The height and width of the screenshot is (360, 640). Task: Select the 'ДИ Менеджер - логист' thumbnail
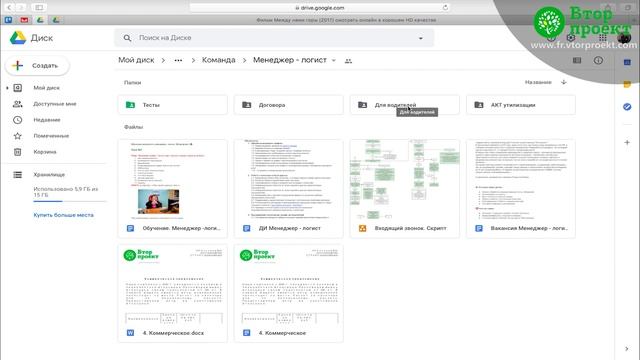(289, 180)
